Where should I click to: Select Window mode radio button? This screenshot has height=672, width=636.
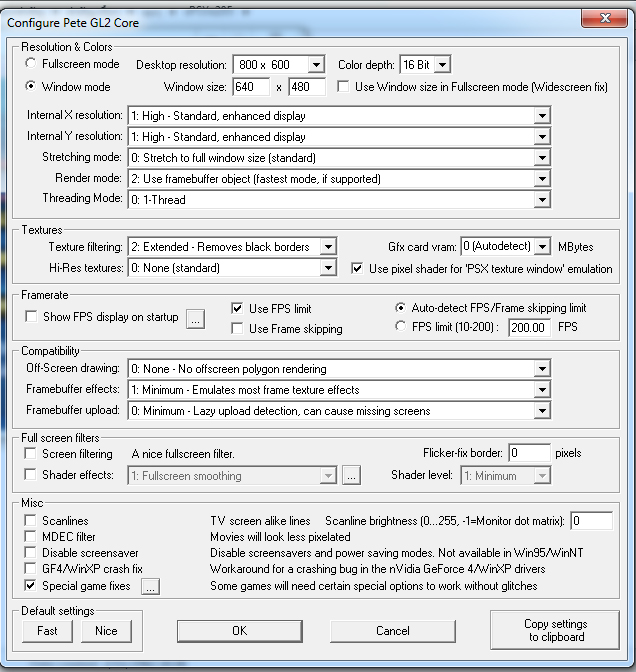[x=31, y=86]
